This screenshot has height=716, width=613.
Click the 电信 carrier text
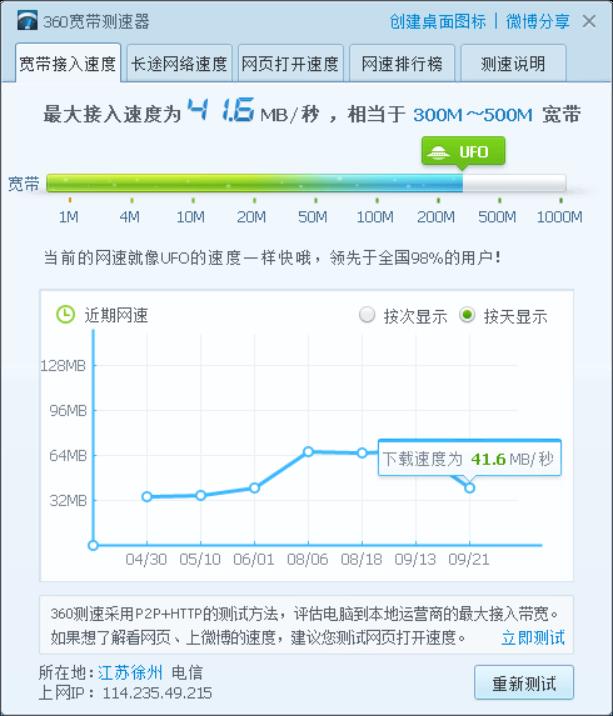click(187, 672)
